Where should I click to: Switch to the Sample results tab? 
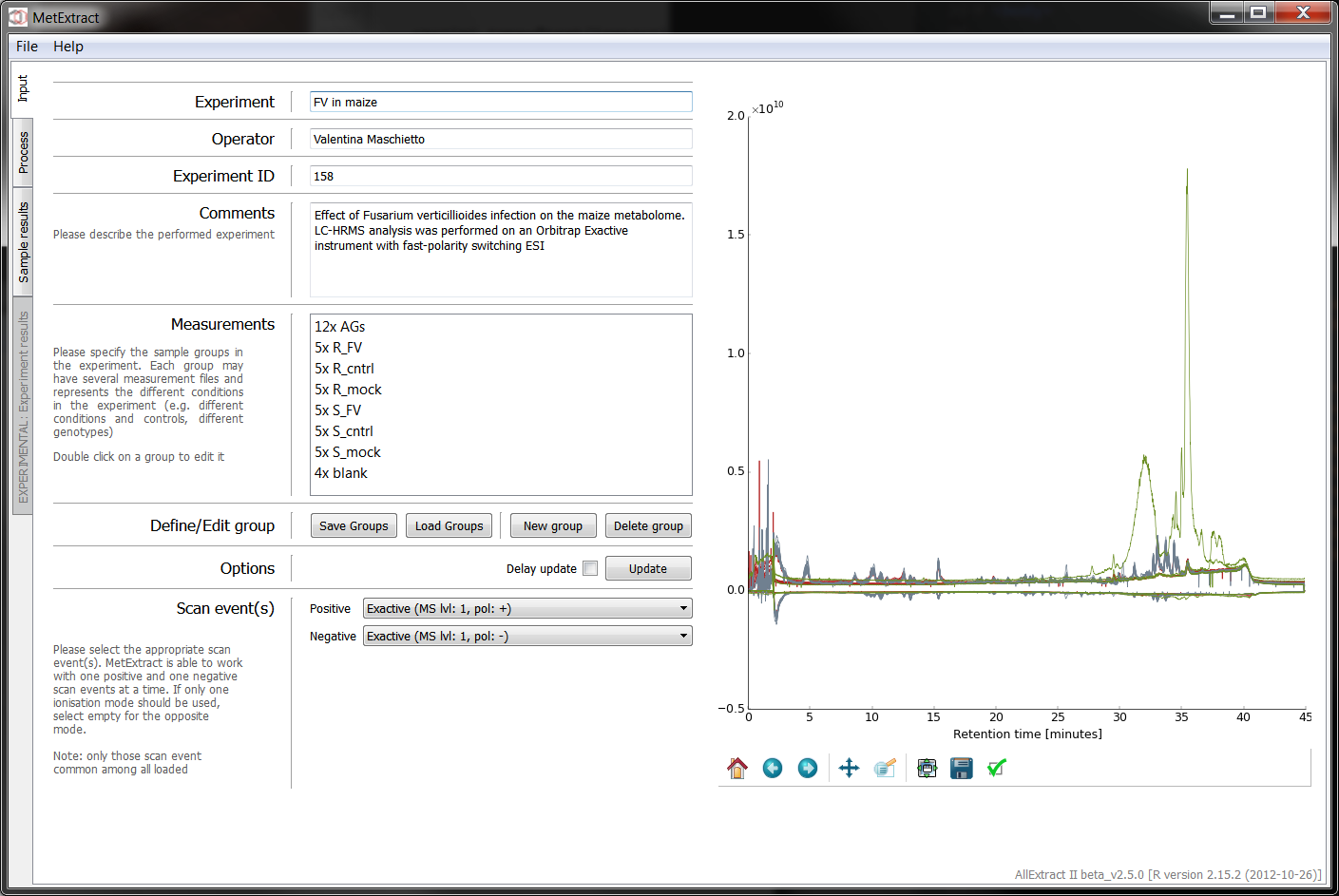[23, 242]
